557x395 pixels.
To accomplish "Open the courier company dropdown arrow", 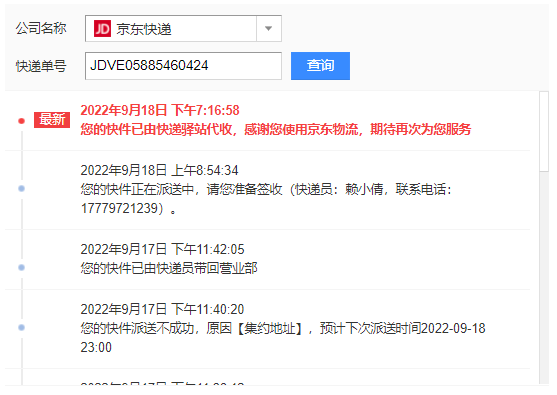I will click(269, 28).
